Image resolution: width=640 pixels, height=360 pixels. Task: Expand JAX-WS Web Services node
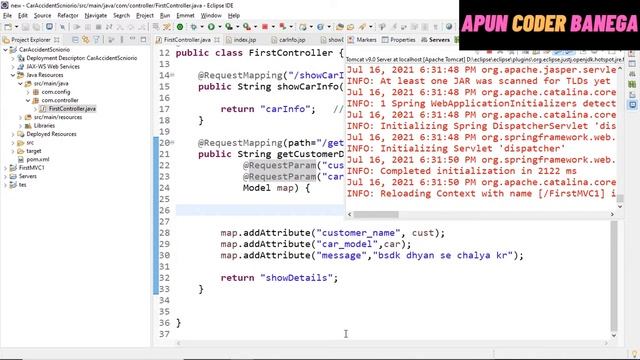[13, 67]
